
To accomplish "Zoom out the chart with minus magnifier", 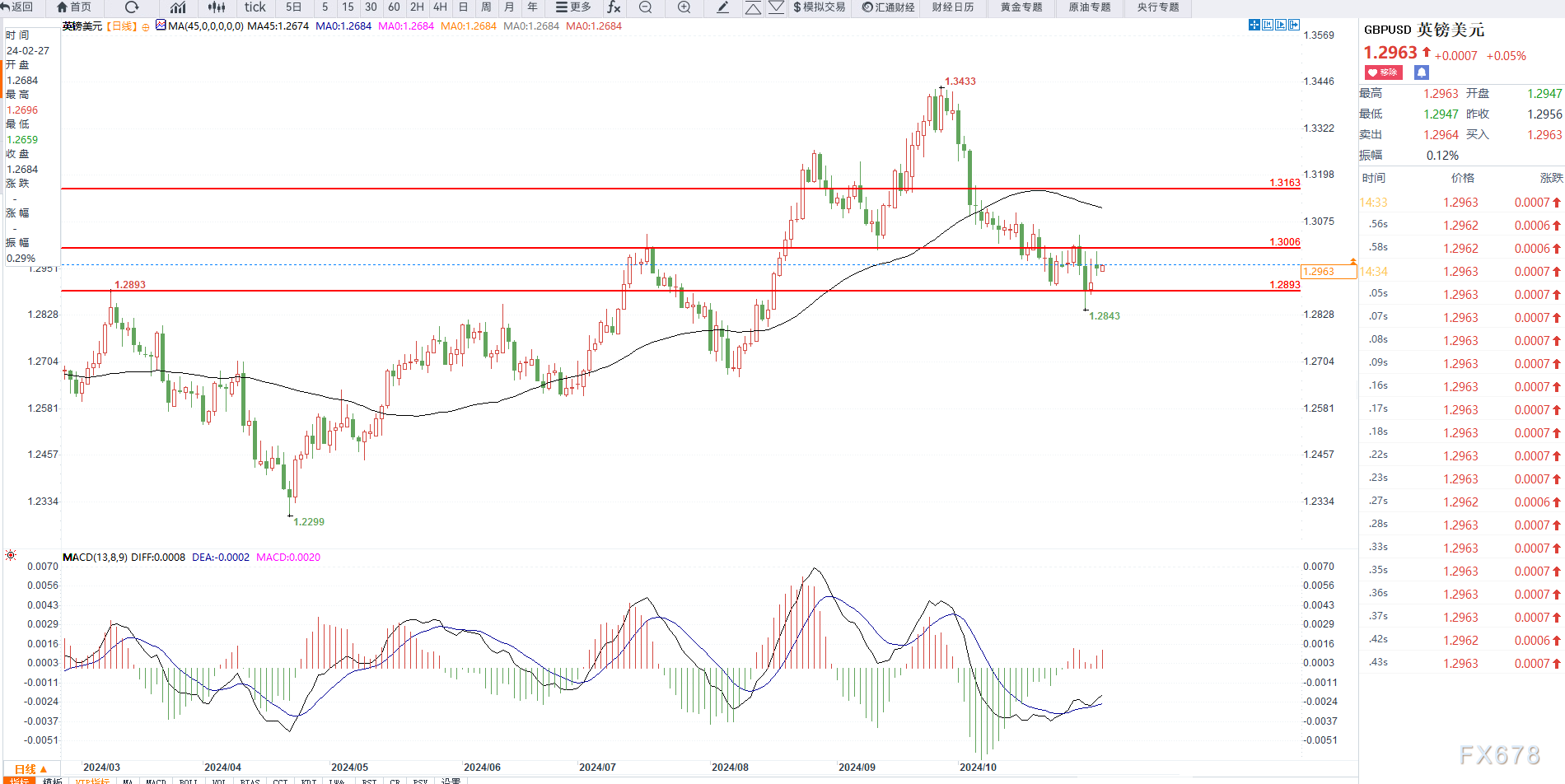I will point(646,7).
